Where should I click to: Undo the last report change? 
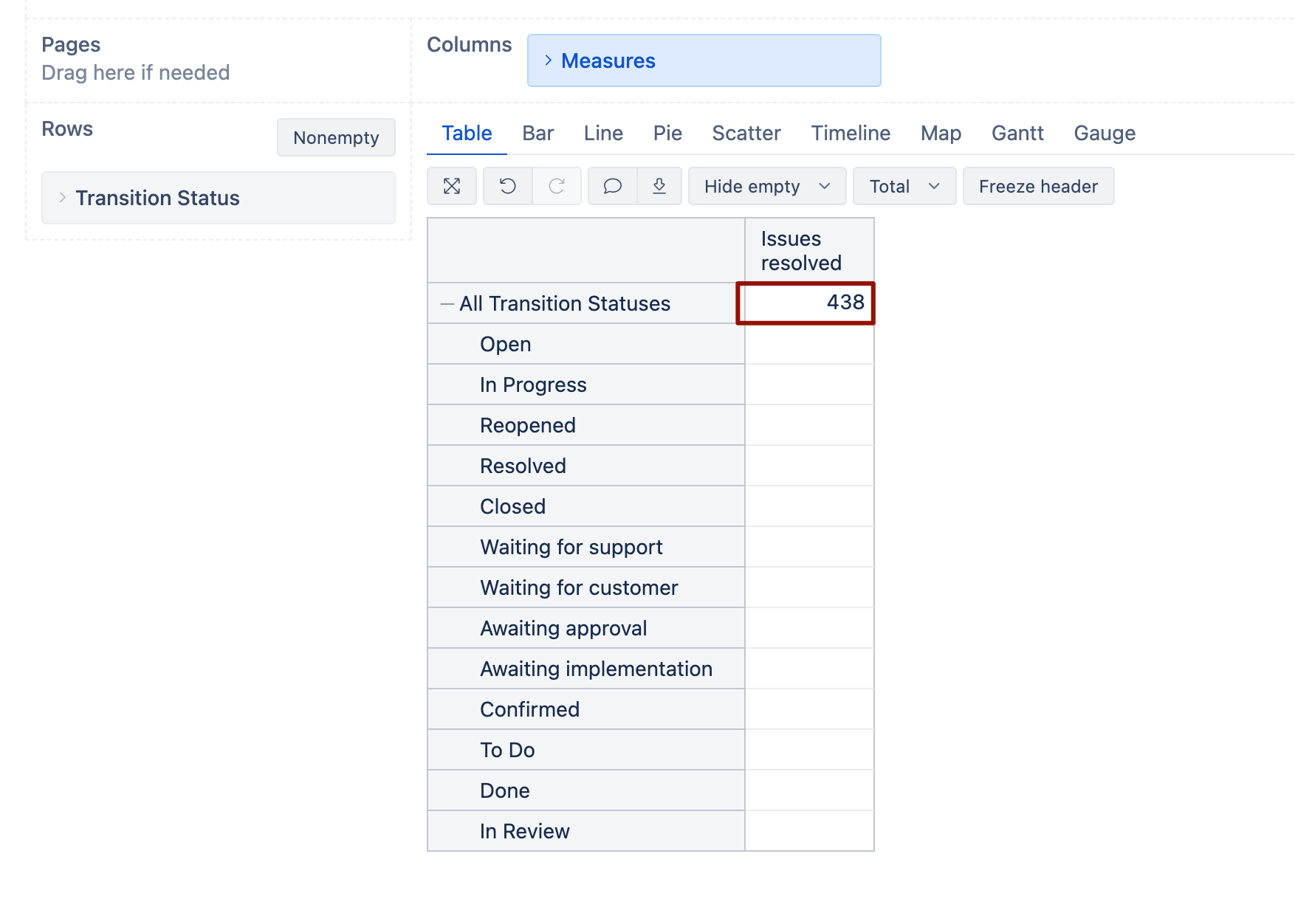[508, 186]
